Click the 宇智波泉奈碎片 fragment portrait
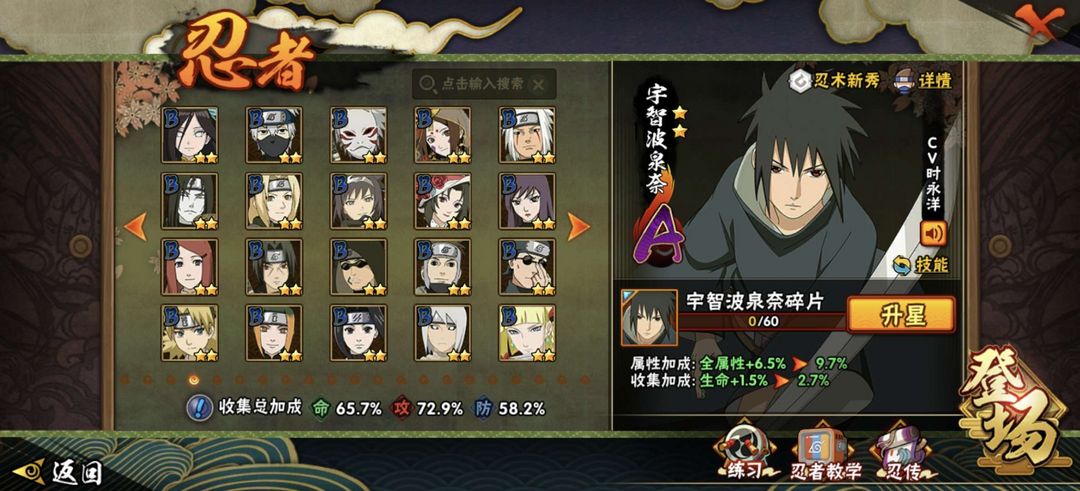The image size is (1080, 491). point(649,317)
